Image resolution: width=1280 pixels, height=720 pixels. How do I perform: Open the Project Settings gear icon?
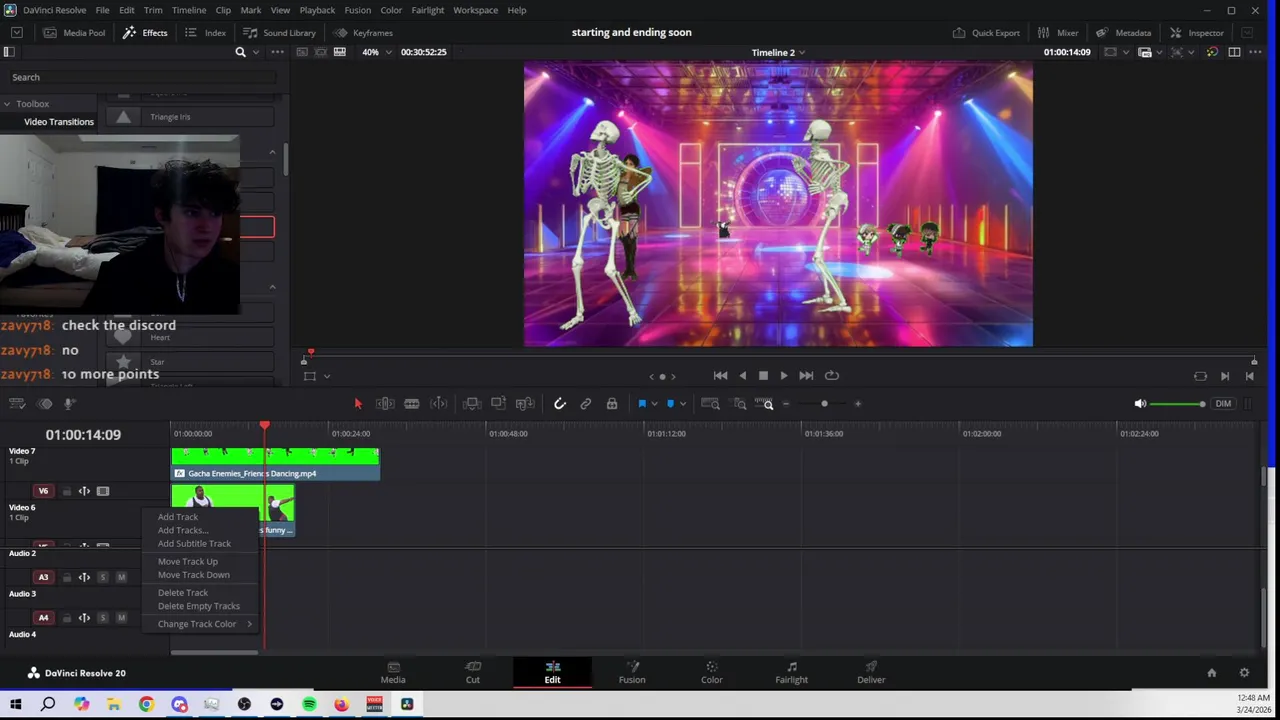pos(1244,673)
